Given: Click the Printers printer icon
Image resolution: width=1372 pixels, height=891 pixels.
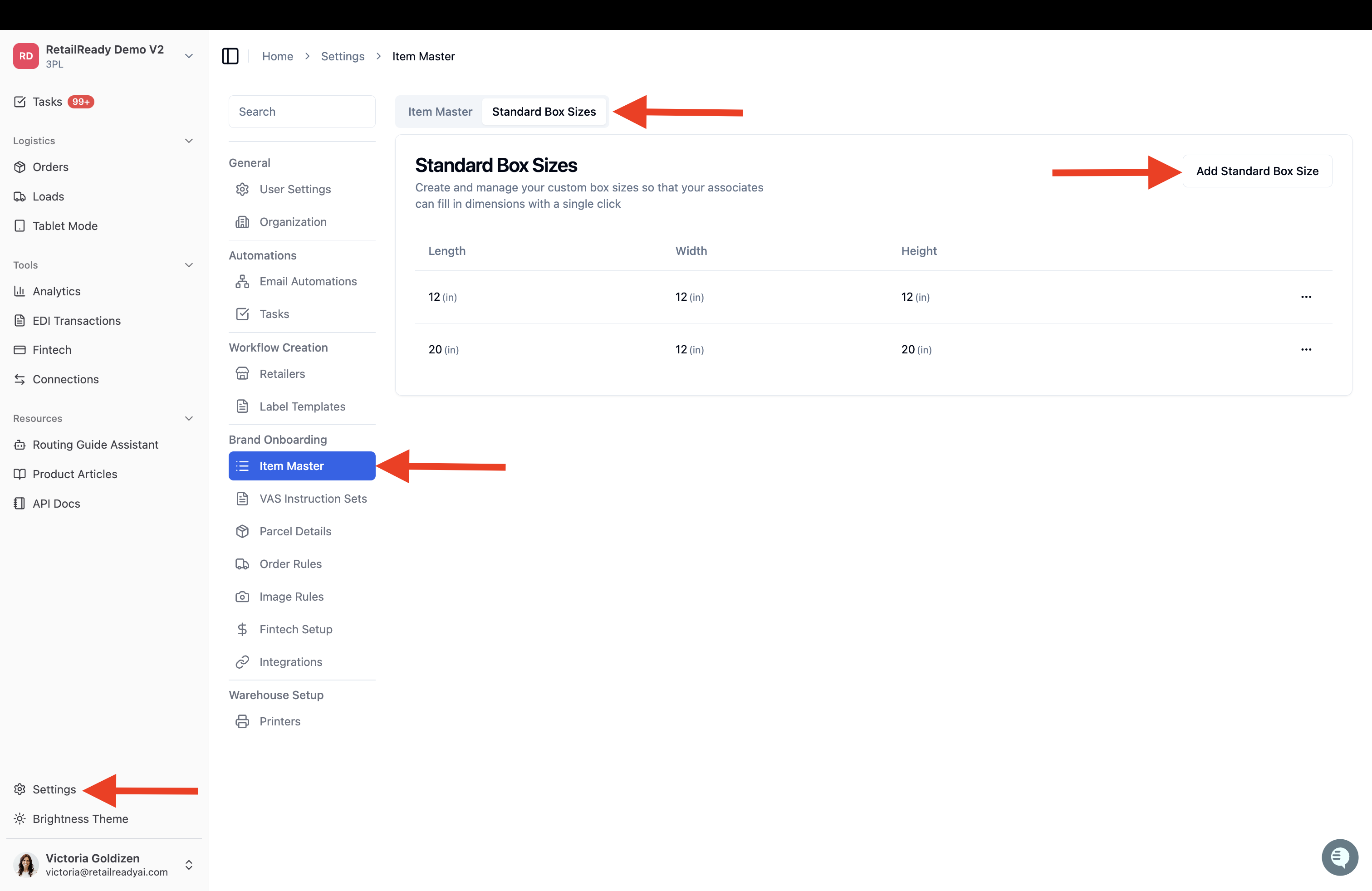Looking at the screenshot, I should click(x=242, y=722).
